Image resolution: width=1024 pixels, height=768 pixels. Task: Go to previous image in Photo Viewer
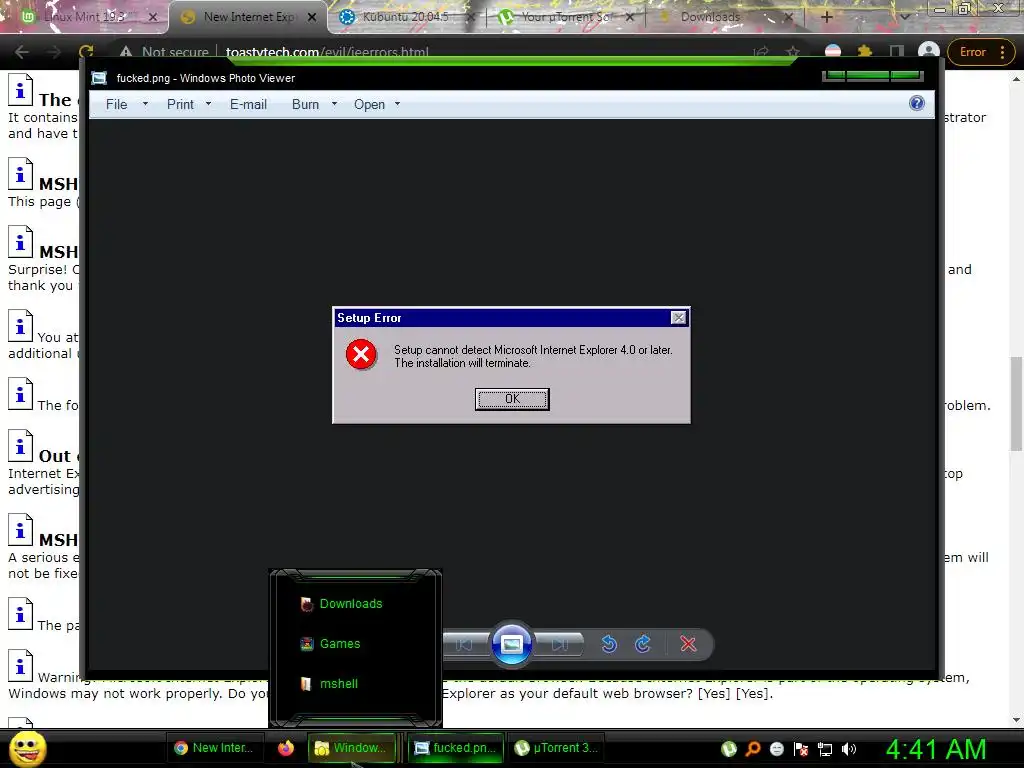[x=464, y=645]
